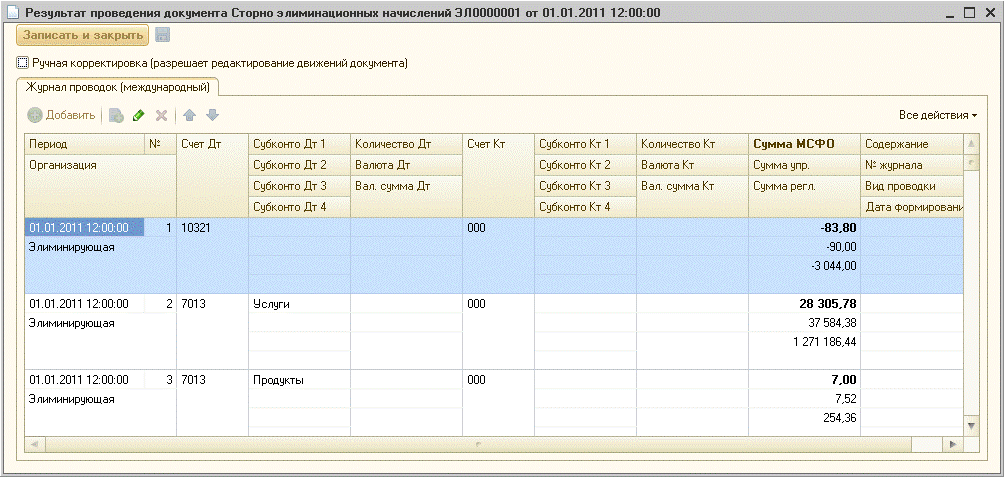Click the green pencil edit icon
The width and height of the screenshot is (1004, 477).
point(139,116)
